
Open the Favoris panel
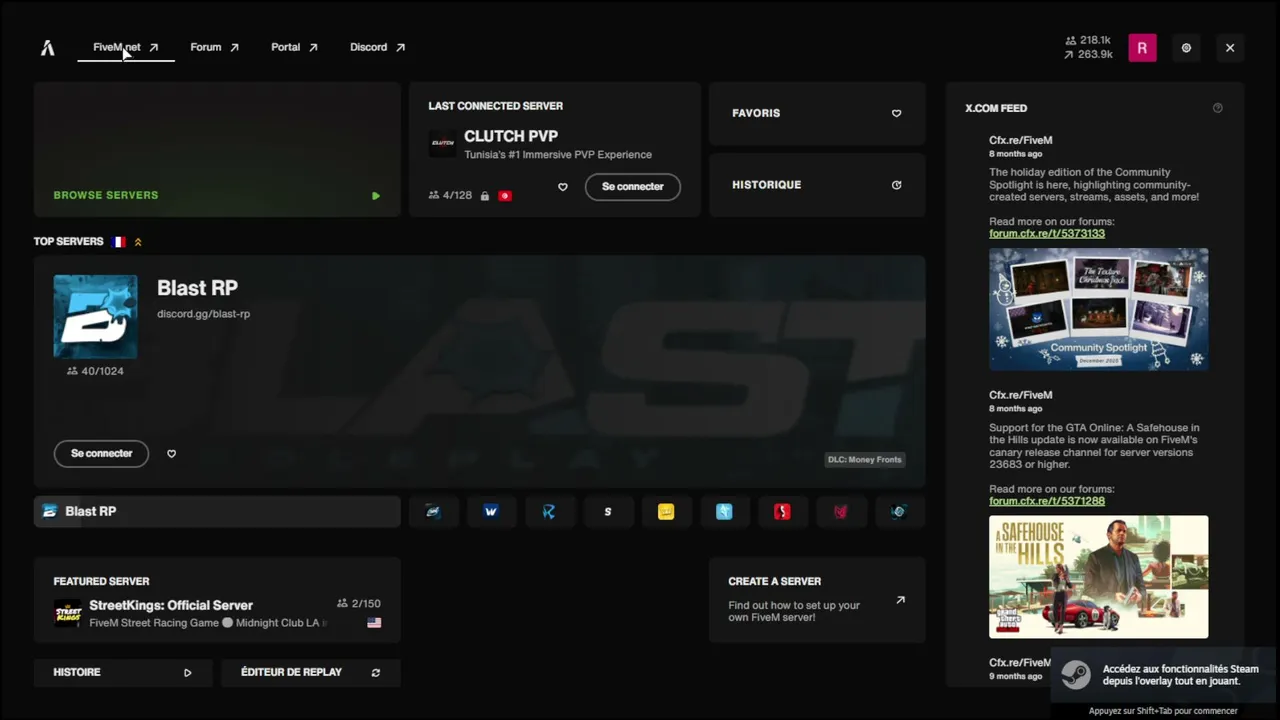click(817, 114)
